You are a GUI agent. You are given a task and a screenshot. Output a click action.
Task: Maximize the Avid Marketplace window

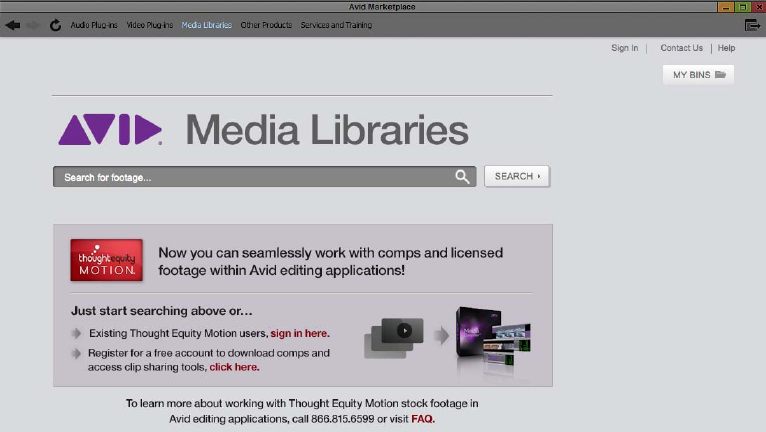coord(742,7)
